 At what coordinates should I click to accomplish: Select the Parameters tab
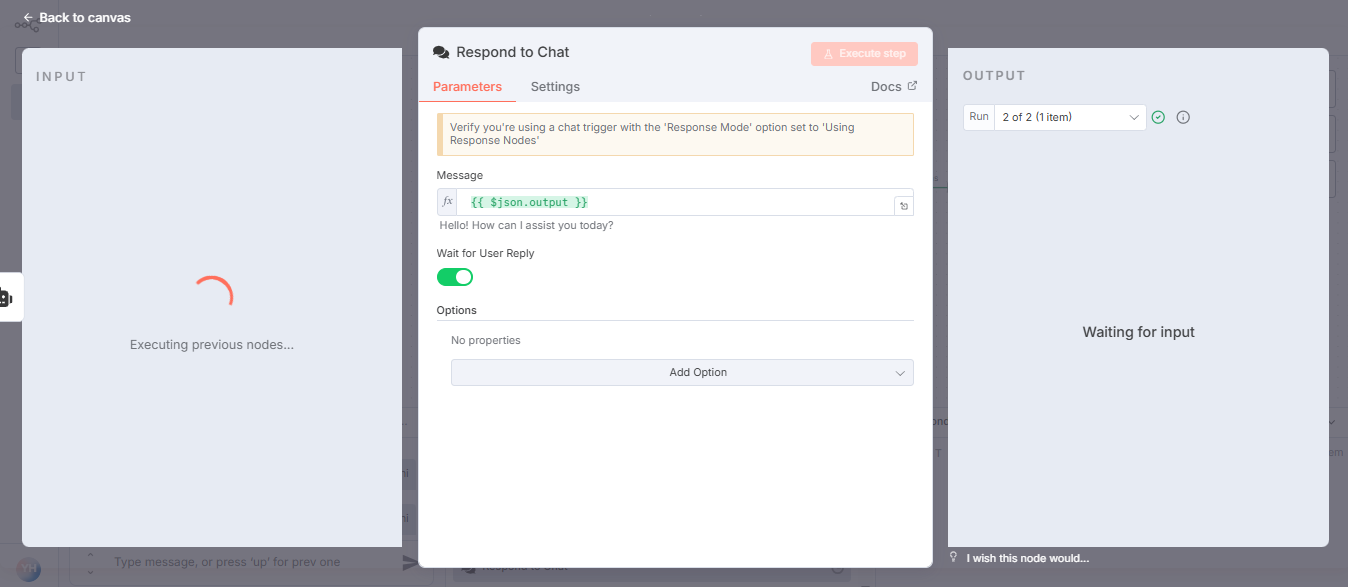[467, 87]
